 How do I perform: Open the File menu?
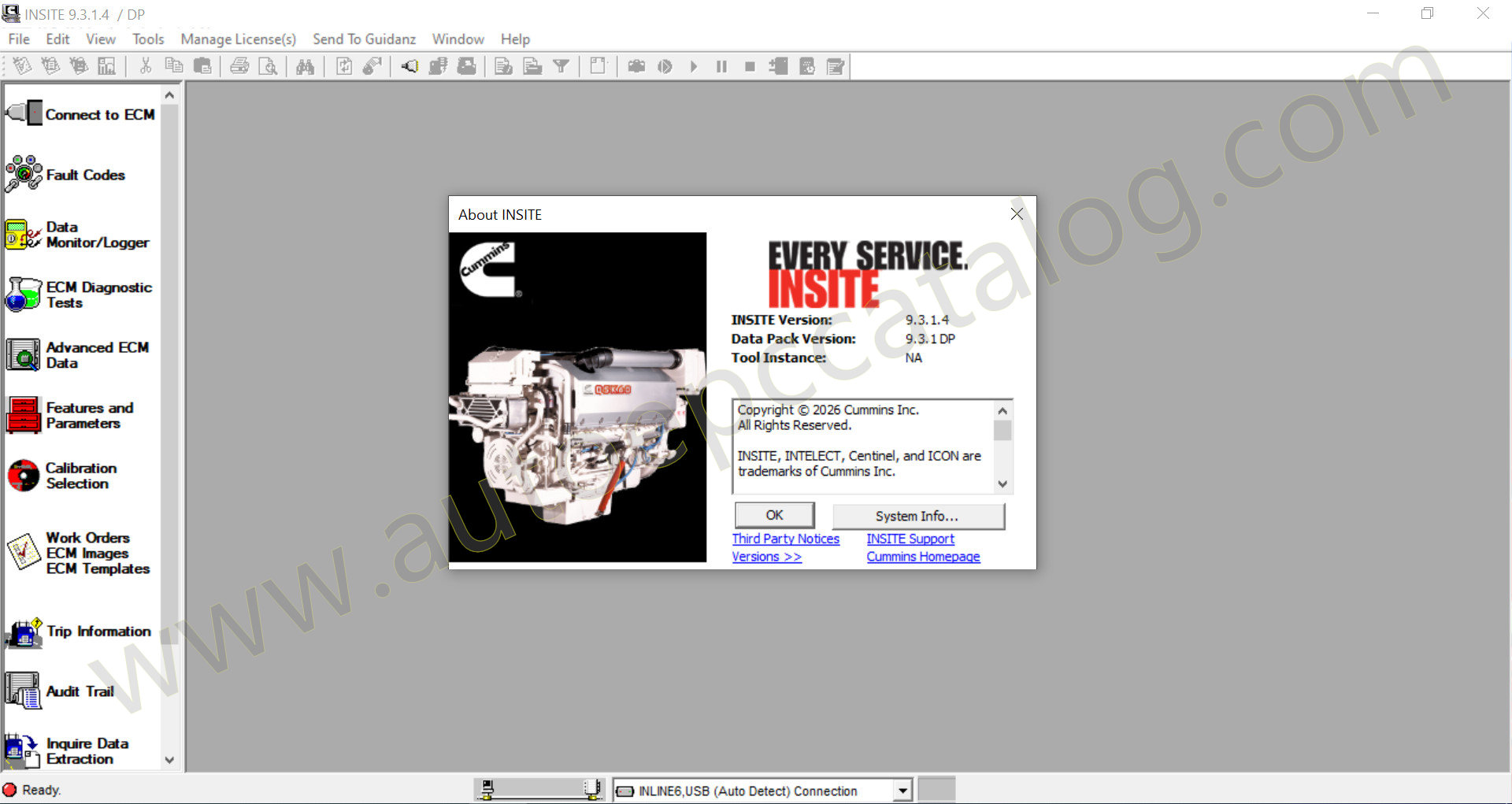coord(19,39)
